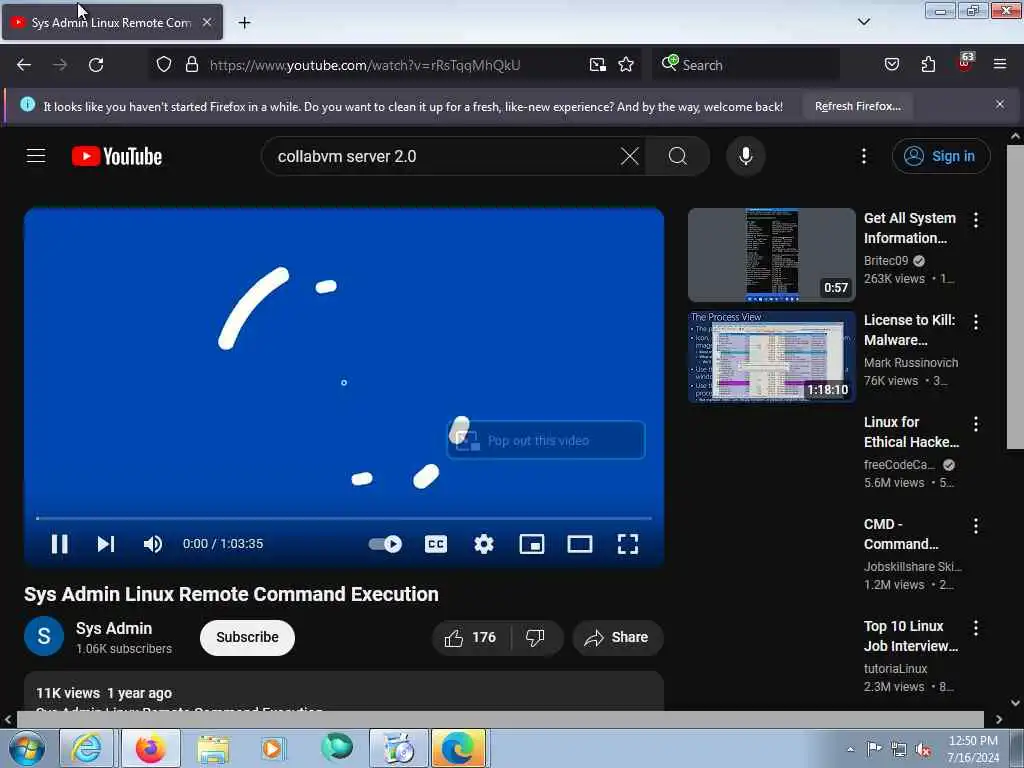This screenshot has height=768, width=1024.
Task: Bookmark this page star
Action: 626,65
